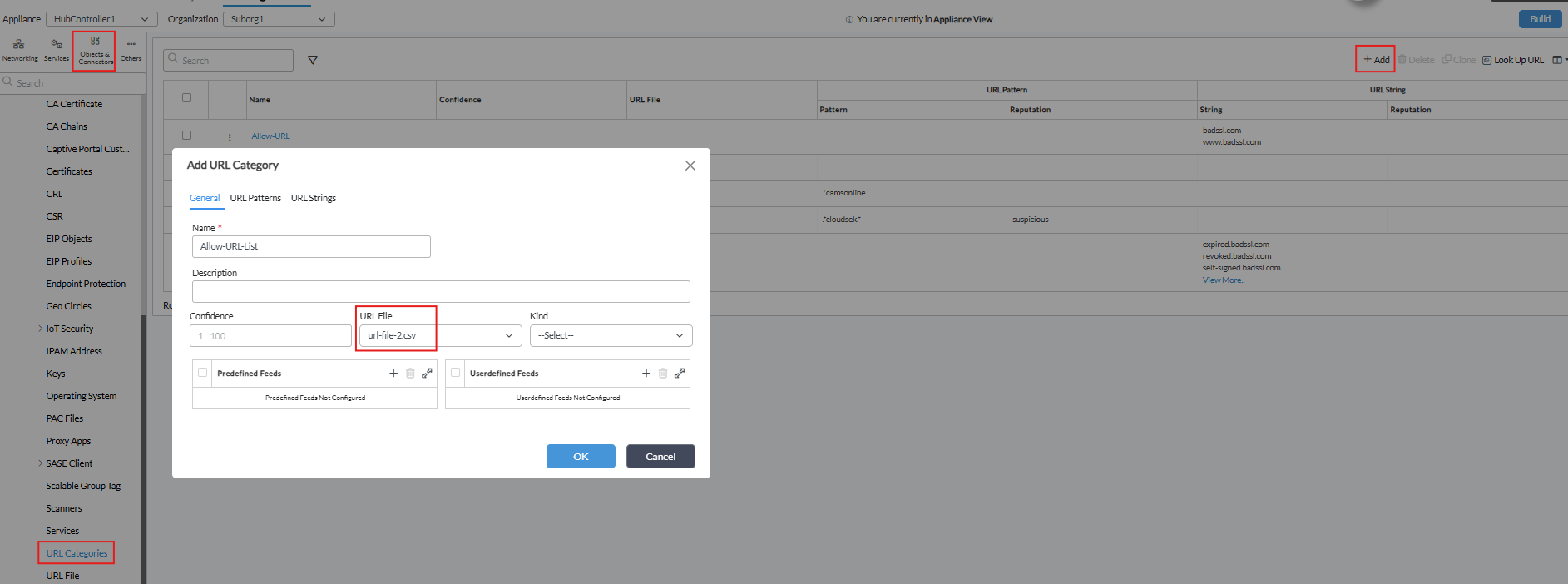The image size is (1568, 584).
Task: Check the Userdefined Feeds checkbox
Action: click(x=456, y=373)
